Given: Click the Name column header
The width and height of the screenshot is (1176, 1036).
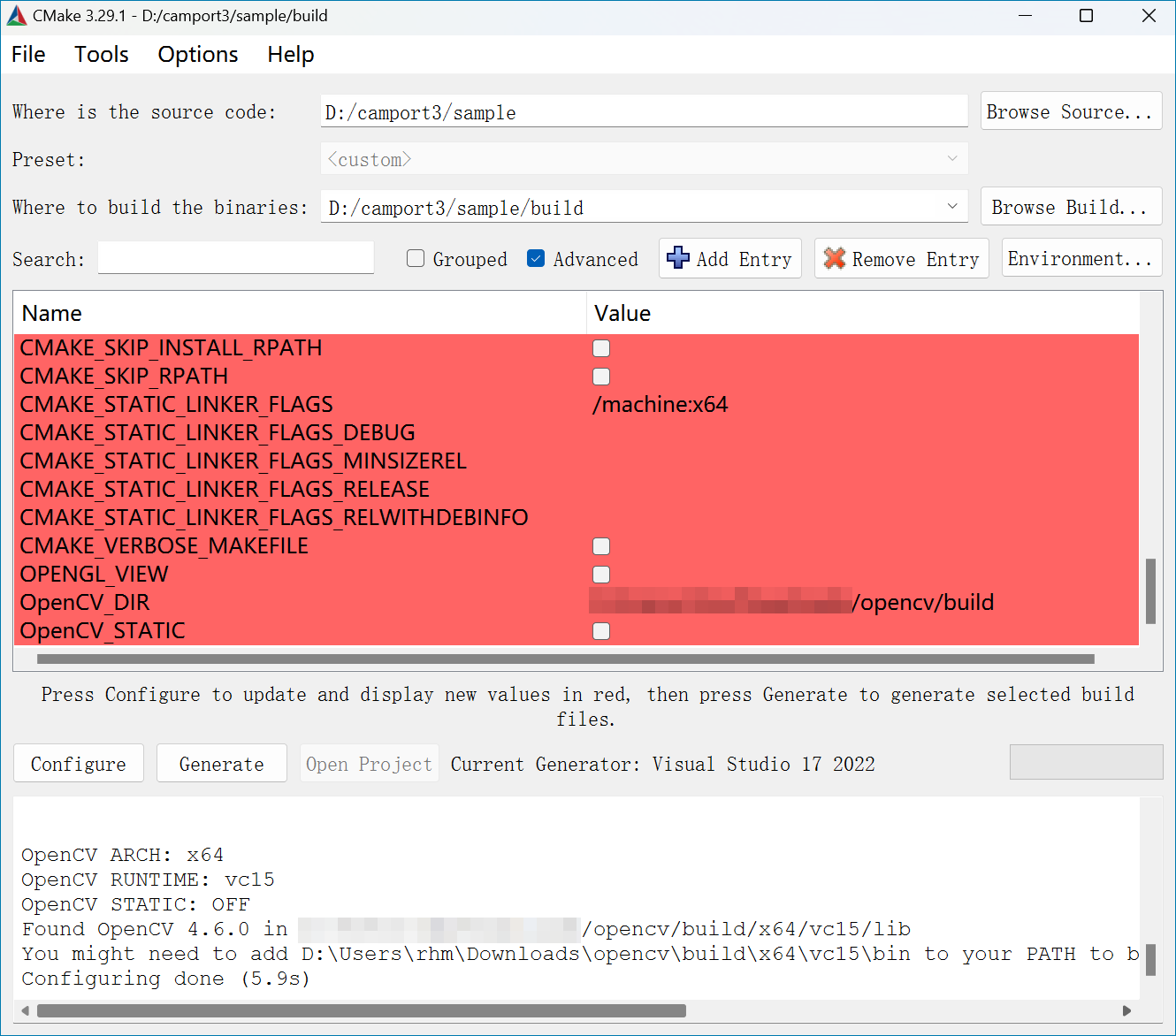Looking at the screenshot, I should coord(301,314).
